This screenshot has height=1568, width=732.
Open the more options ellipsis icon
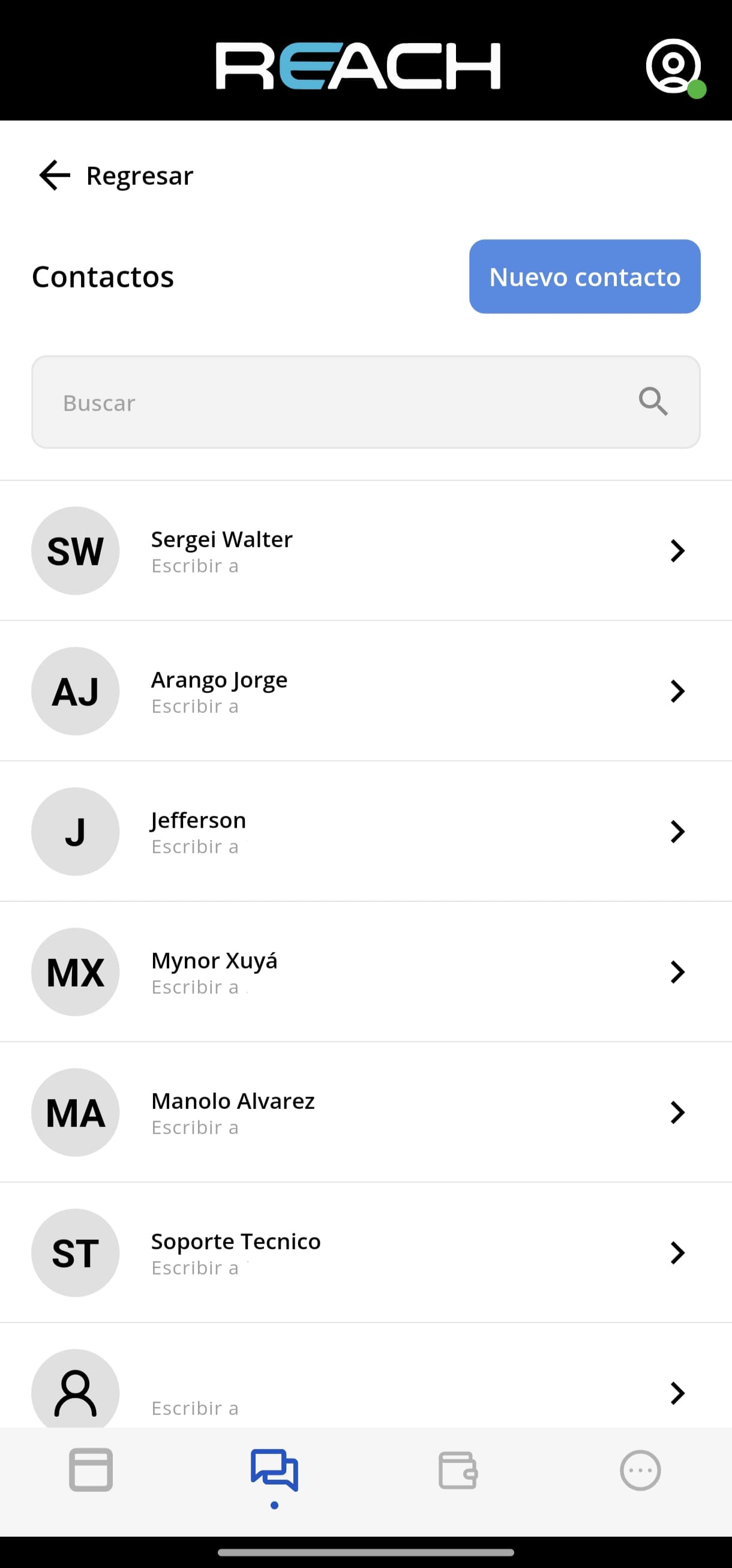point(640,1470)
